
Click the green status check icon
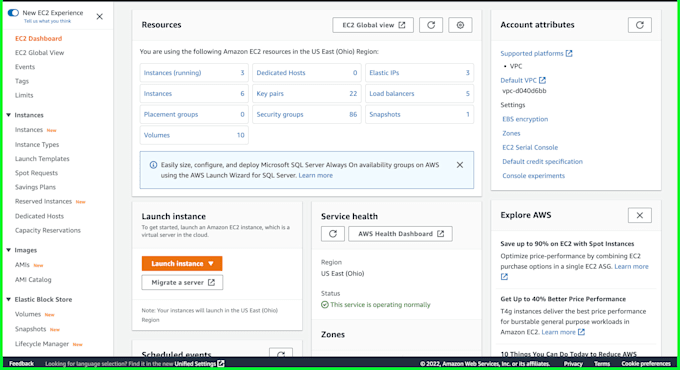[324, 305]
